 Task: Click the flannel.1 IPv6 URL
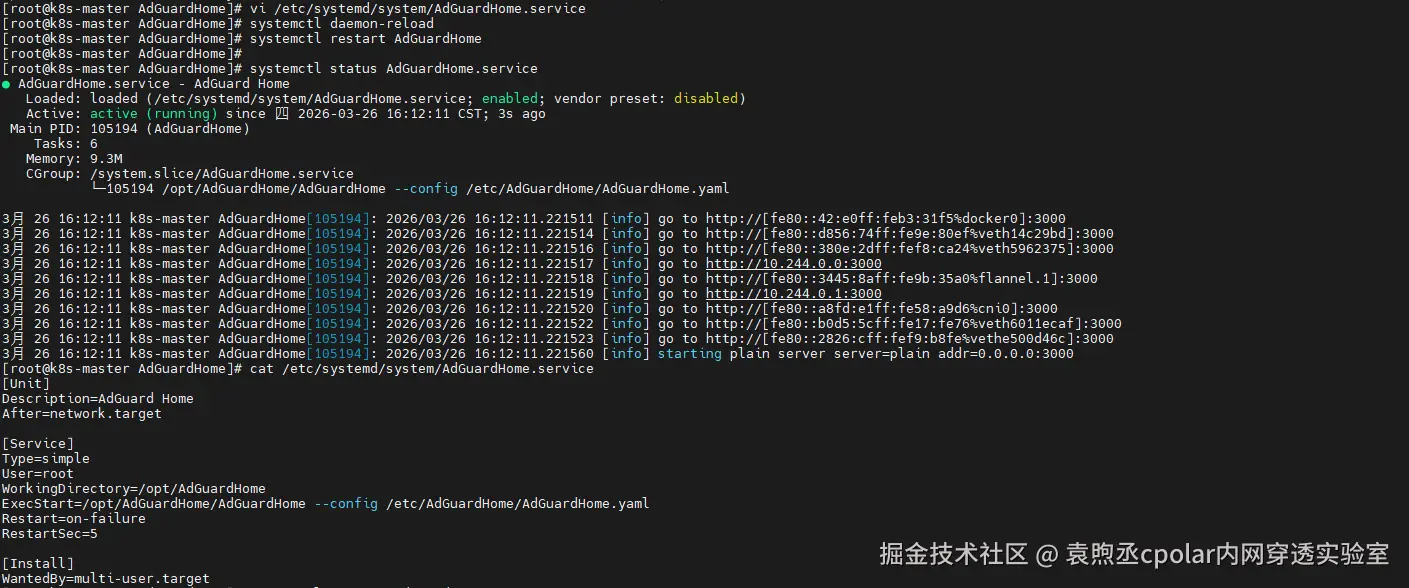(x=902, y=279)
